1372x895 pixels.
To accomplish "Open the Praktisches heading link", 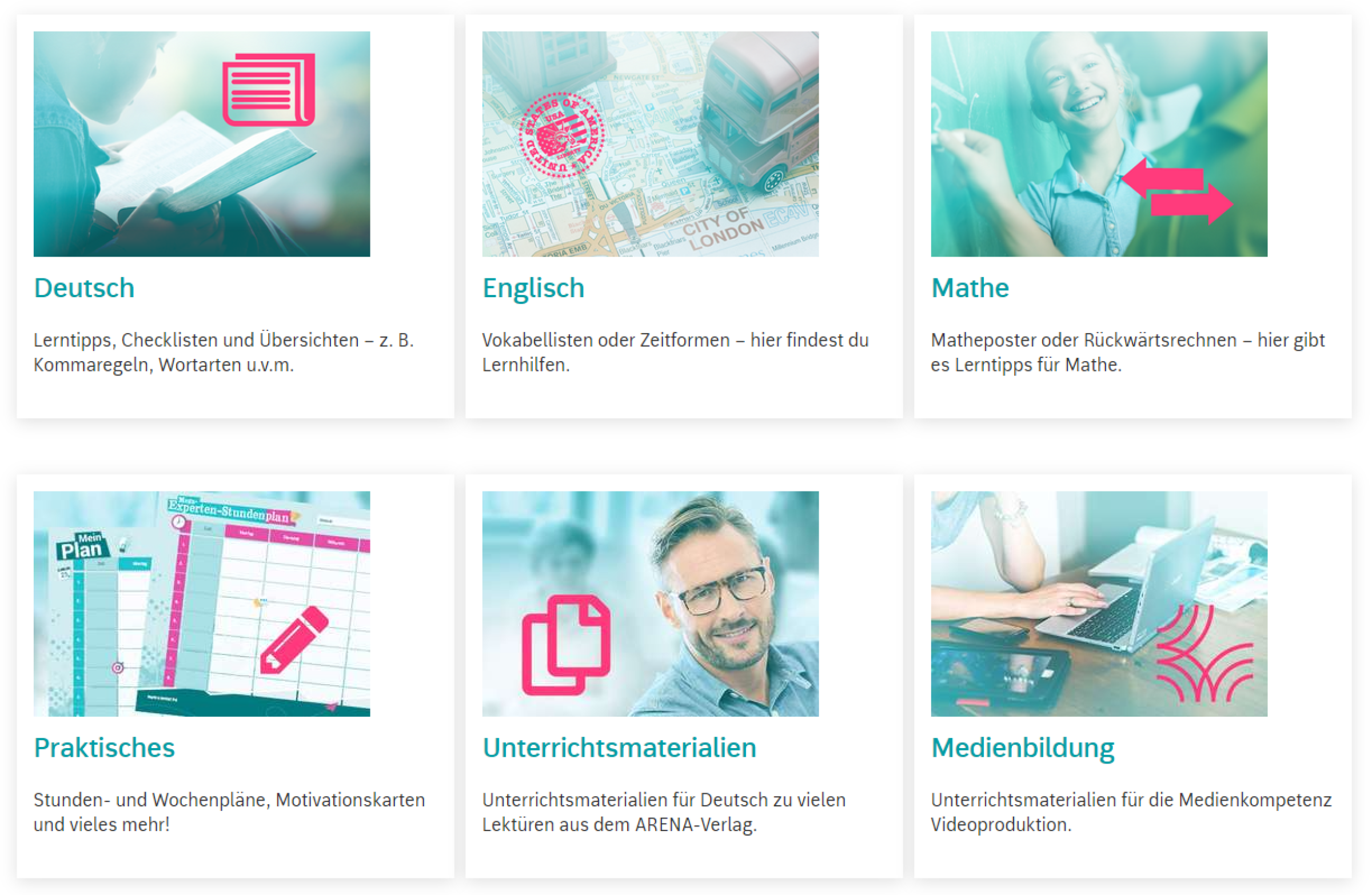I will 105,748.
